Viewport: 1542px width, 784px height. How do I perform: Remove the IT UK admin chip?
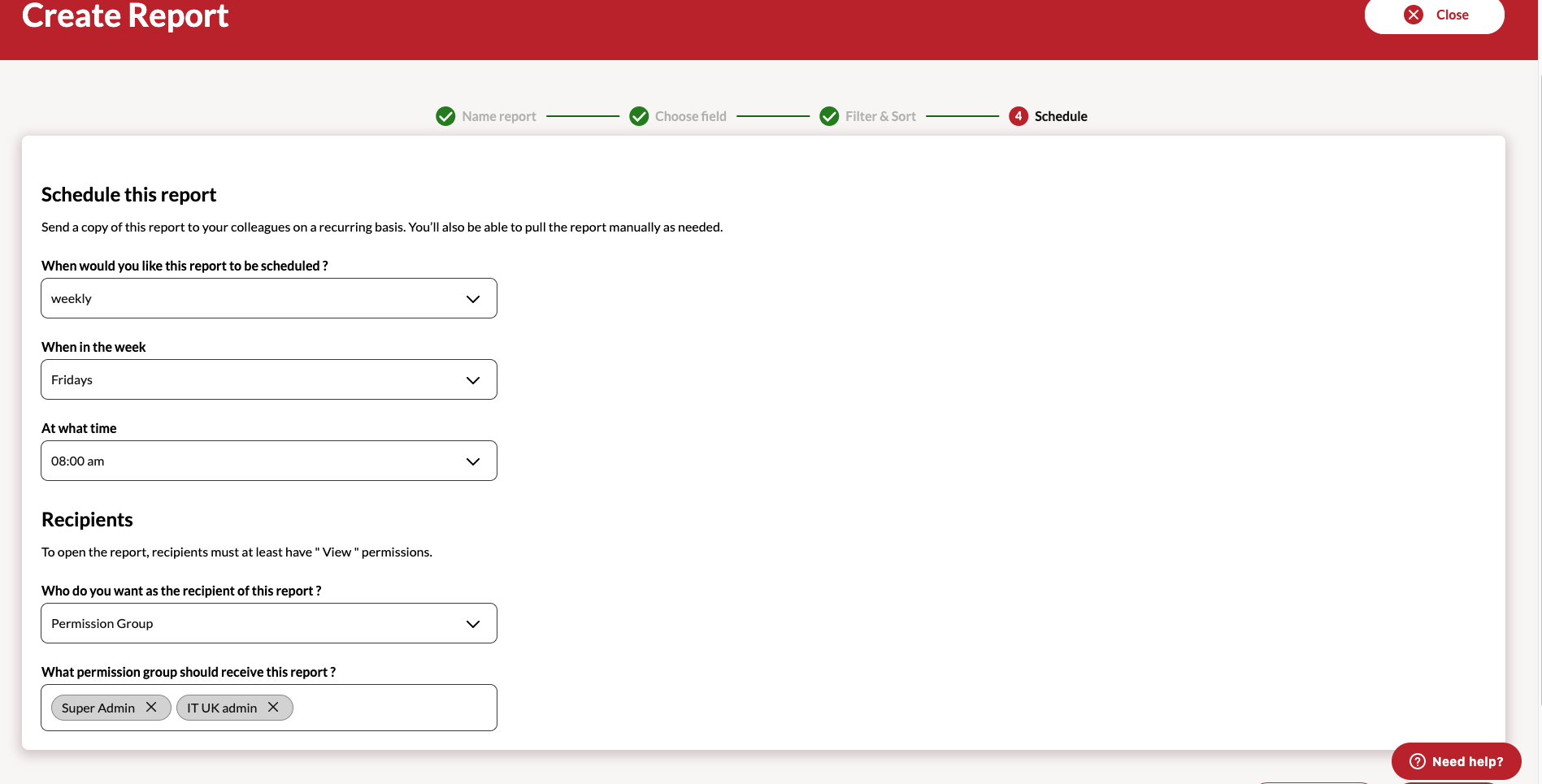(273, 708)
